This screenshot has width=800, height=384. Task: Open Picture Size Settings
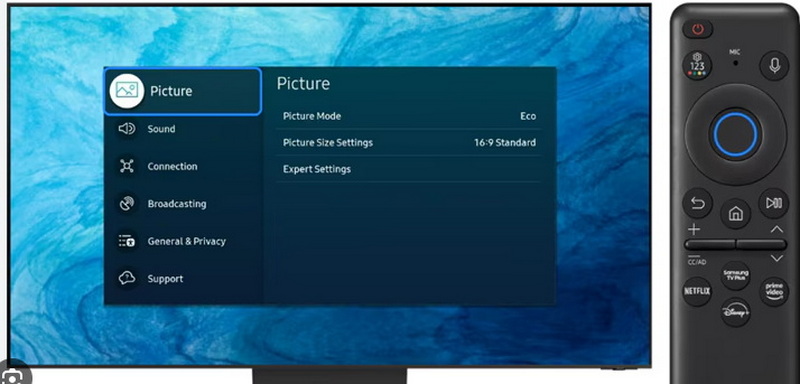[409, 143]
